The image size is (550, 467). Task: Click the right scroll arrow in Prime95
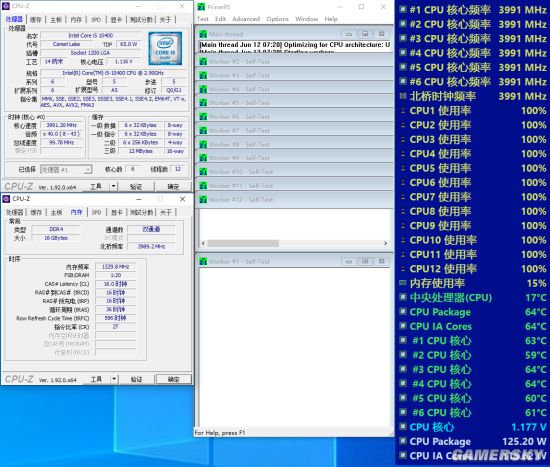(x=385, y=243)
